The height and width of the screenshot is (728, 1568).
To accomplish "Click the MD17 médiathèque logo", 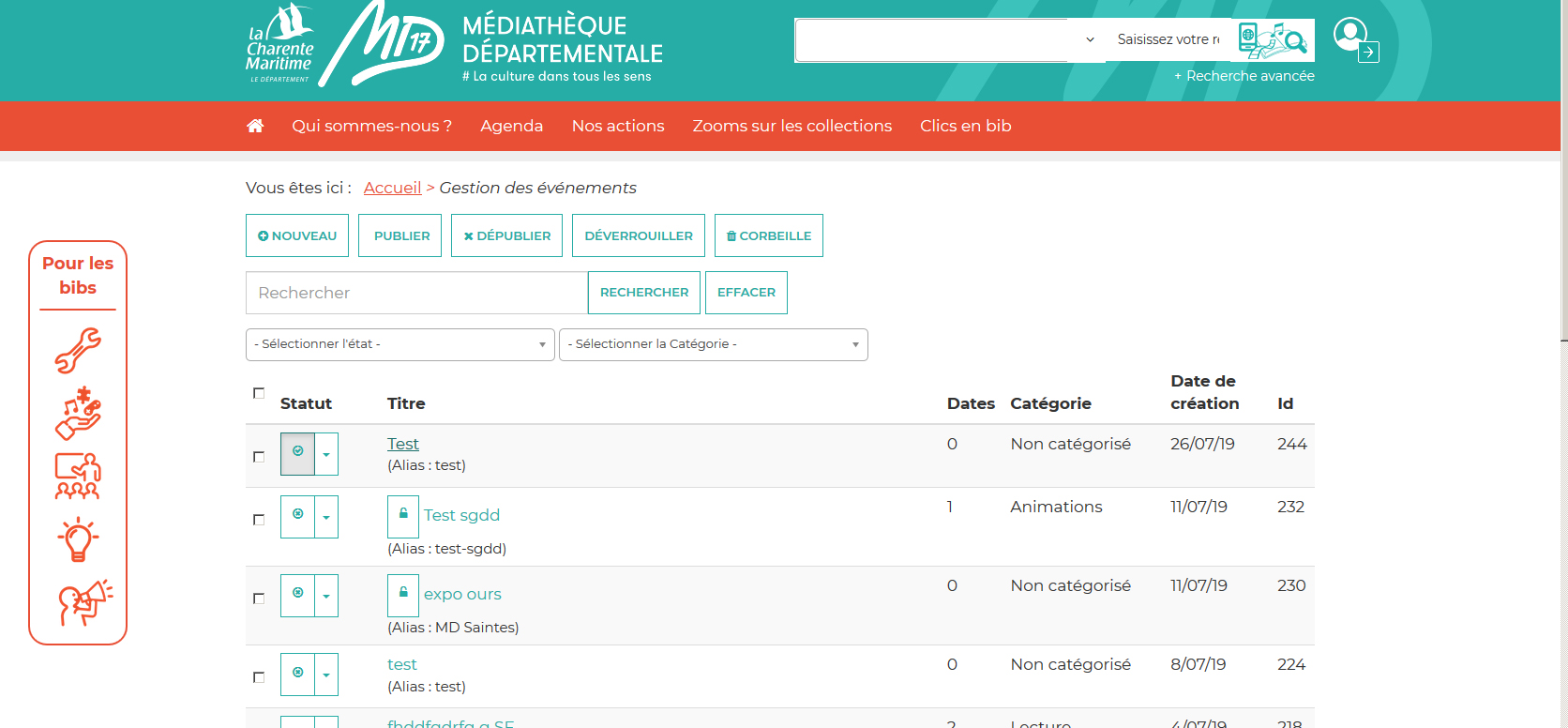I will (x=491, y=45).
